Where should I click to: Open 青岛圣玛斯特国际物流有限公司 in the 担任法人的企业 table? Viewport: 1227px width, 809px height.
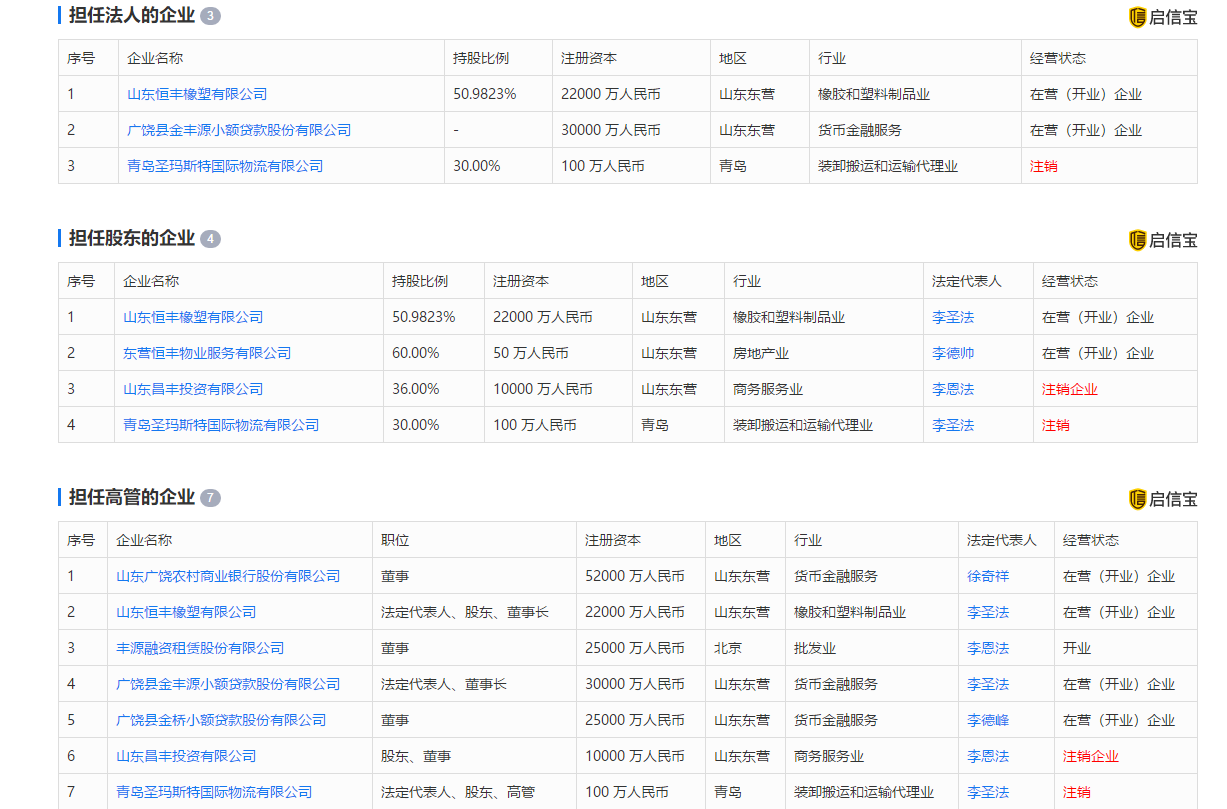click(x=225, y=166)
